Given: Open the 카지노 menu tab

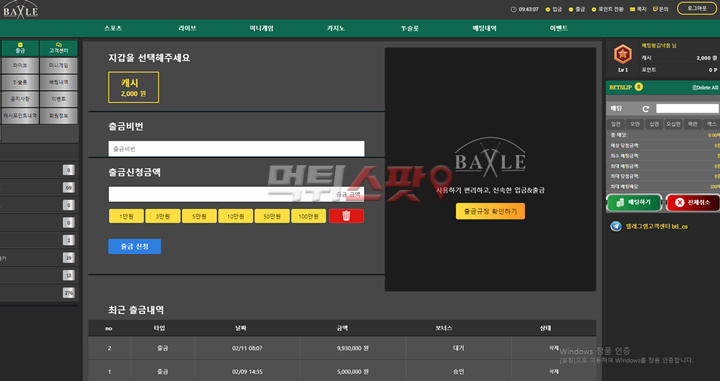Looking at the screenshot, I should (336, 28).
